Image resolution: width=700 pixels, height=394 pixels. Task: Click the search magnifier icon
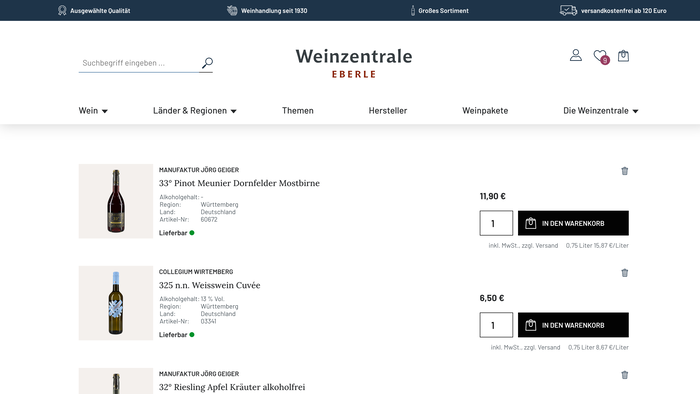(207, 63)
